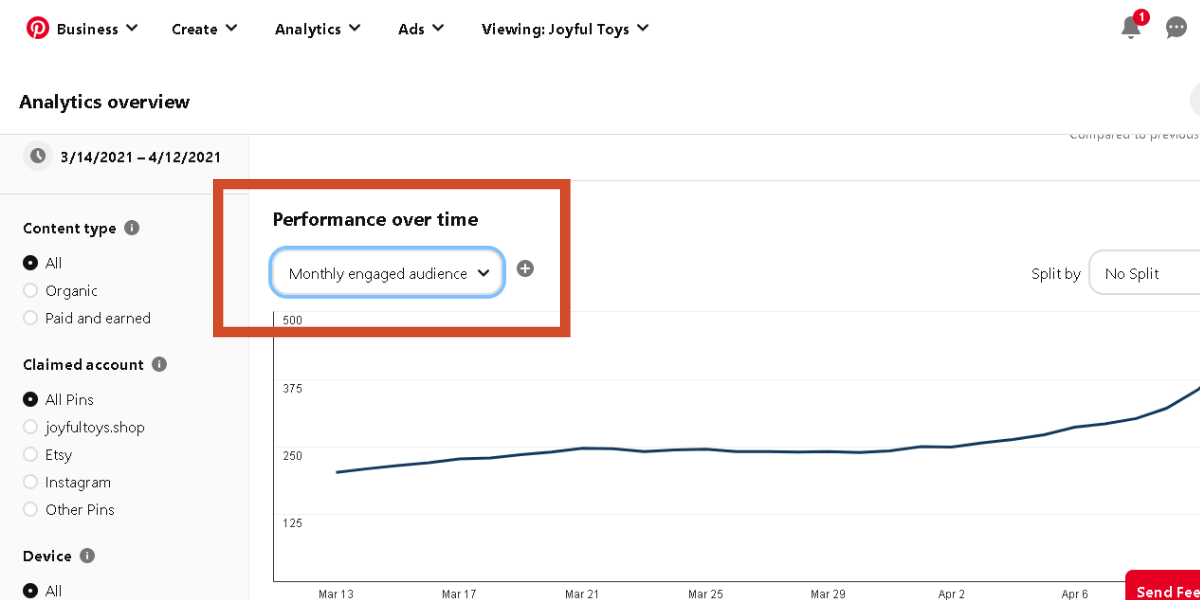Screen dimensions: 1200x600
Task: Open the Monthly engaged audience dropdown
Action: pos(387,273)
